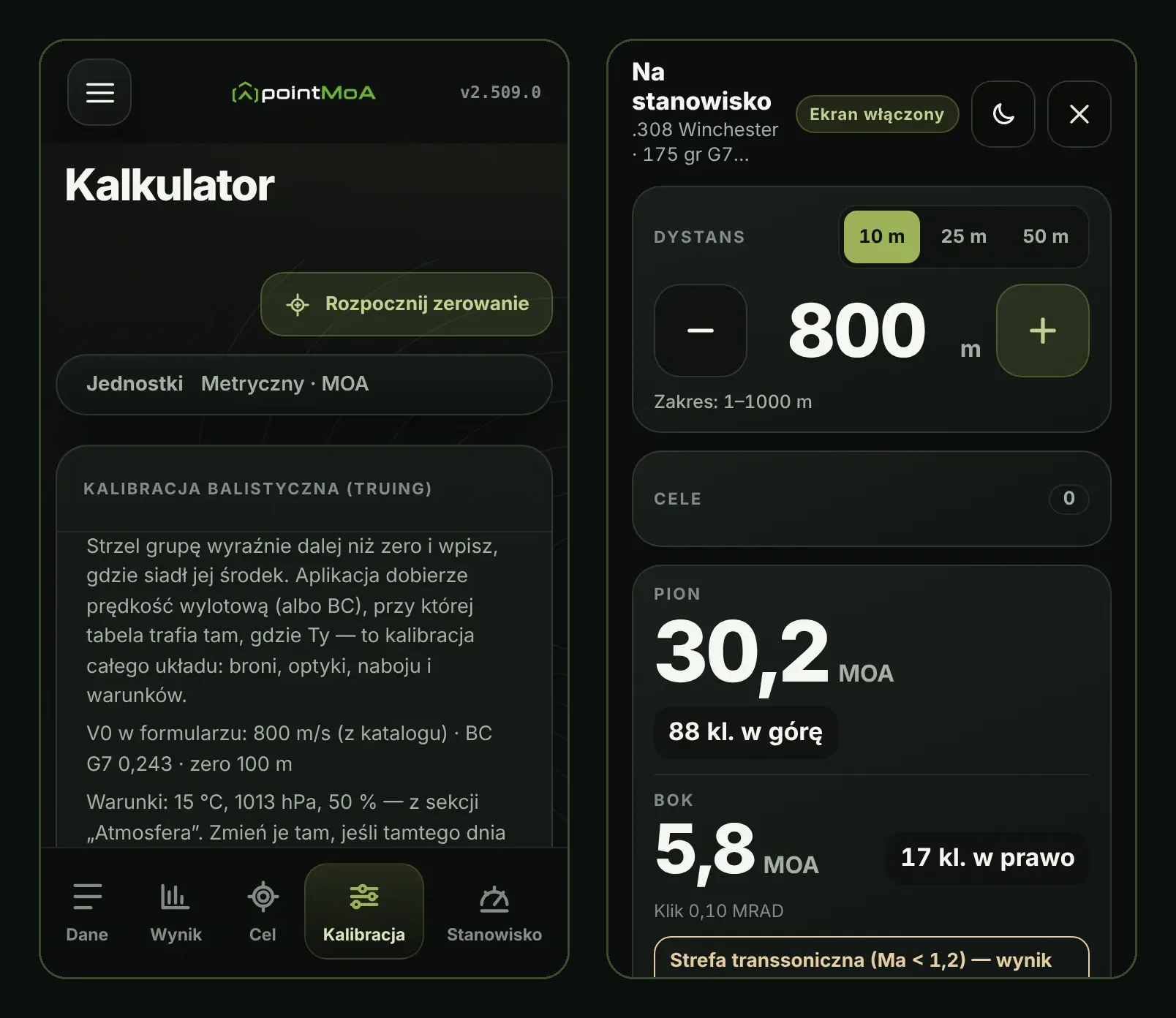The image size is (1176, 1018).
Task: Switch to the Cel tab
Action: [x=263, y=912]
